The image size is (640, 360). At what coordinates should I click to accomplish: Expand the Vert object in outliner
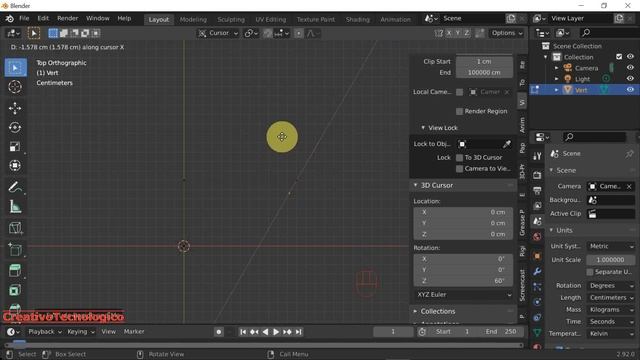pyautogui.click(x=556, y=90)
